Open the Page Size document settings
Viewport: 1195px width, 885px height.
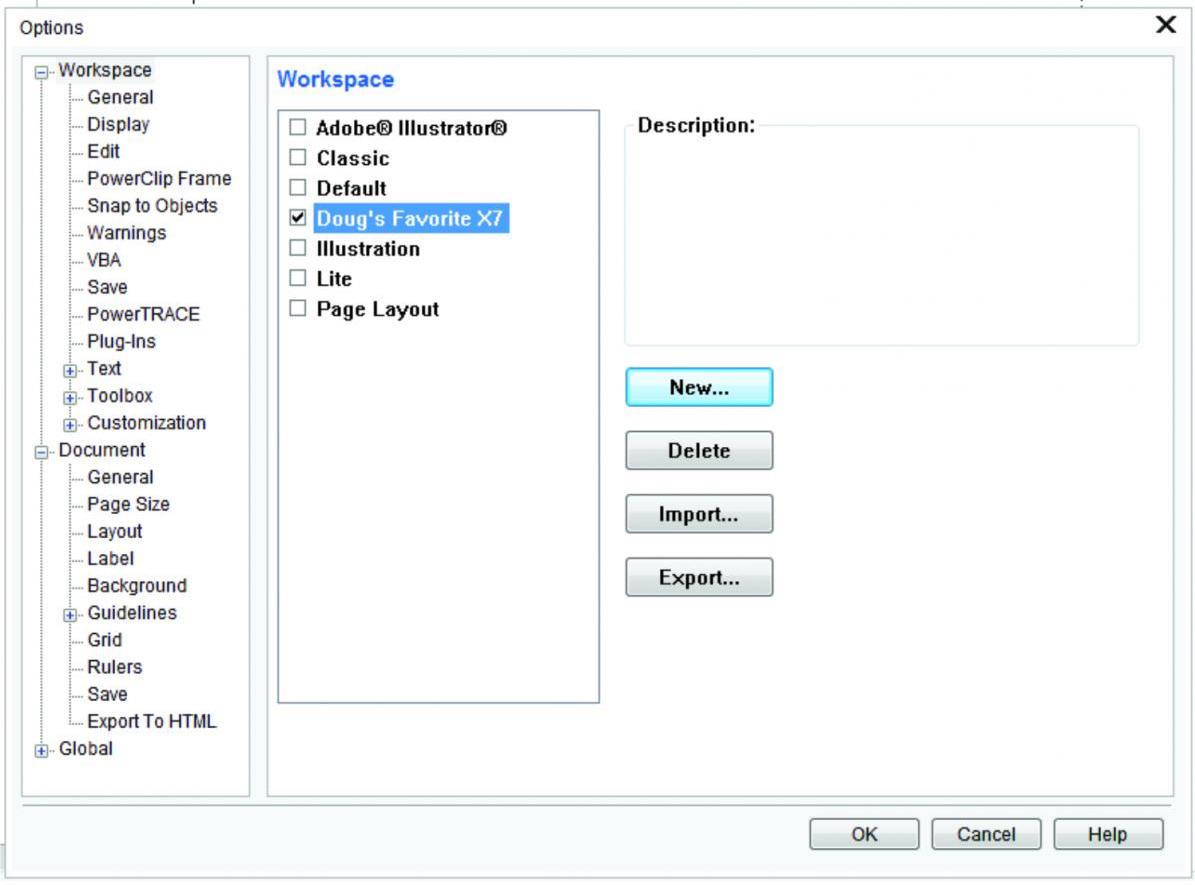point(129,504)
